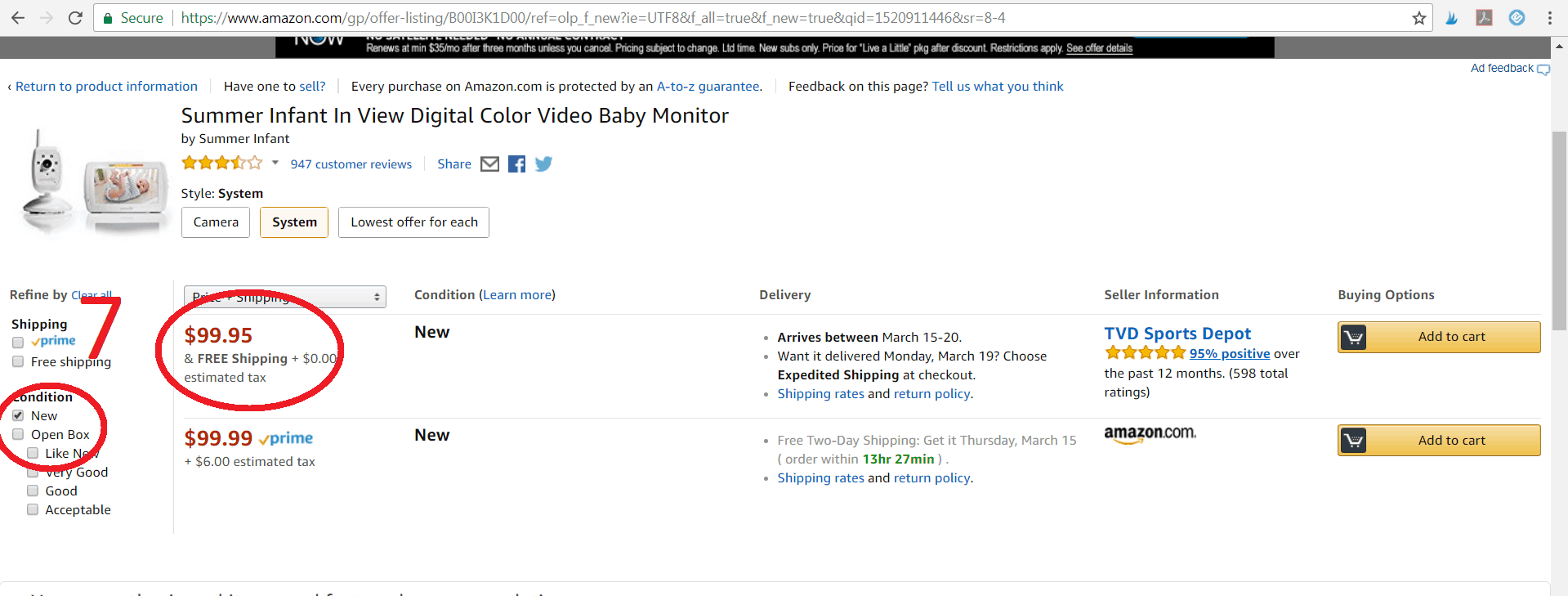Expand the star rating breakdown arrow

tap(275, 164)
